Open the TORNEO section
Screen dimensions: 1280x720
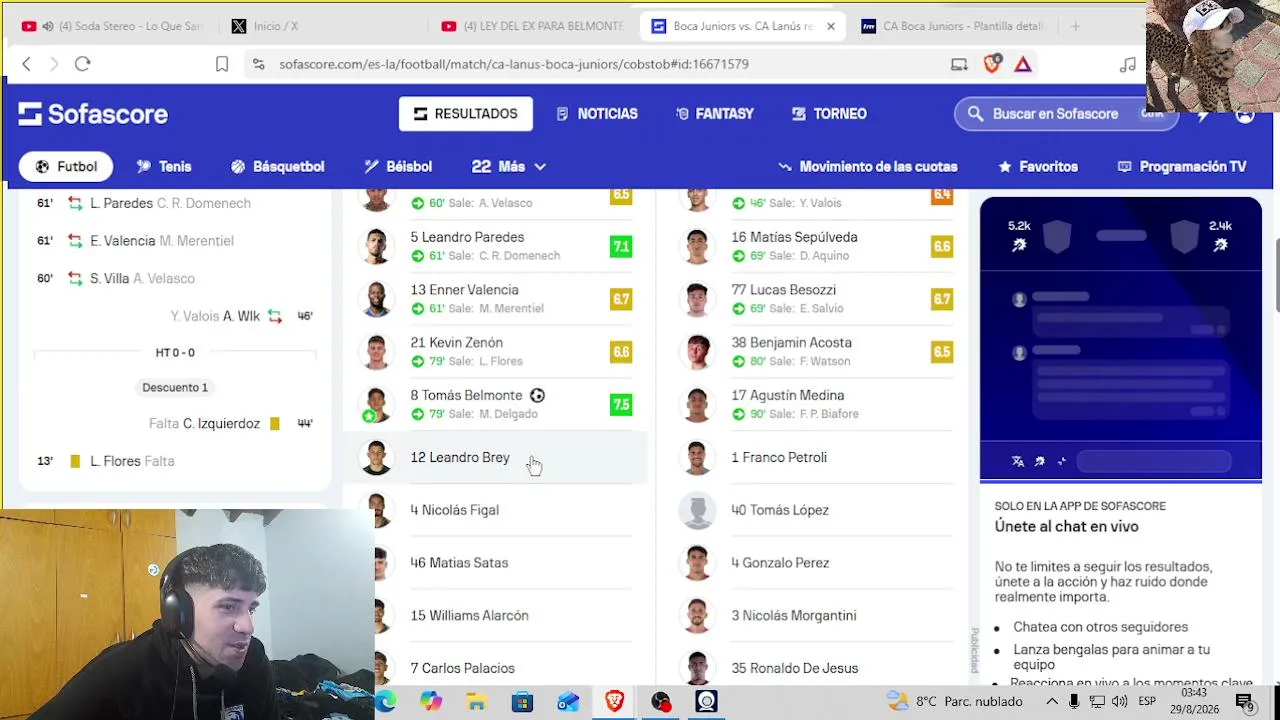coord(829,114)
